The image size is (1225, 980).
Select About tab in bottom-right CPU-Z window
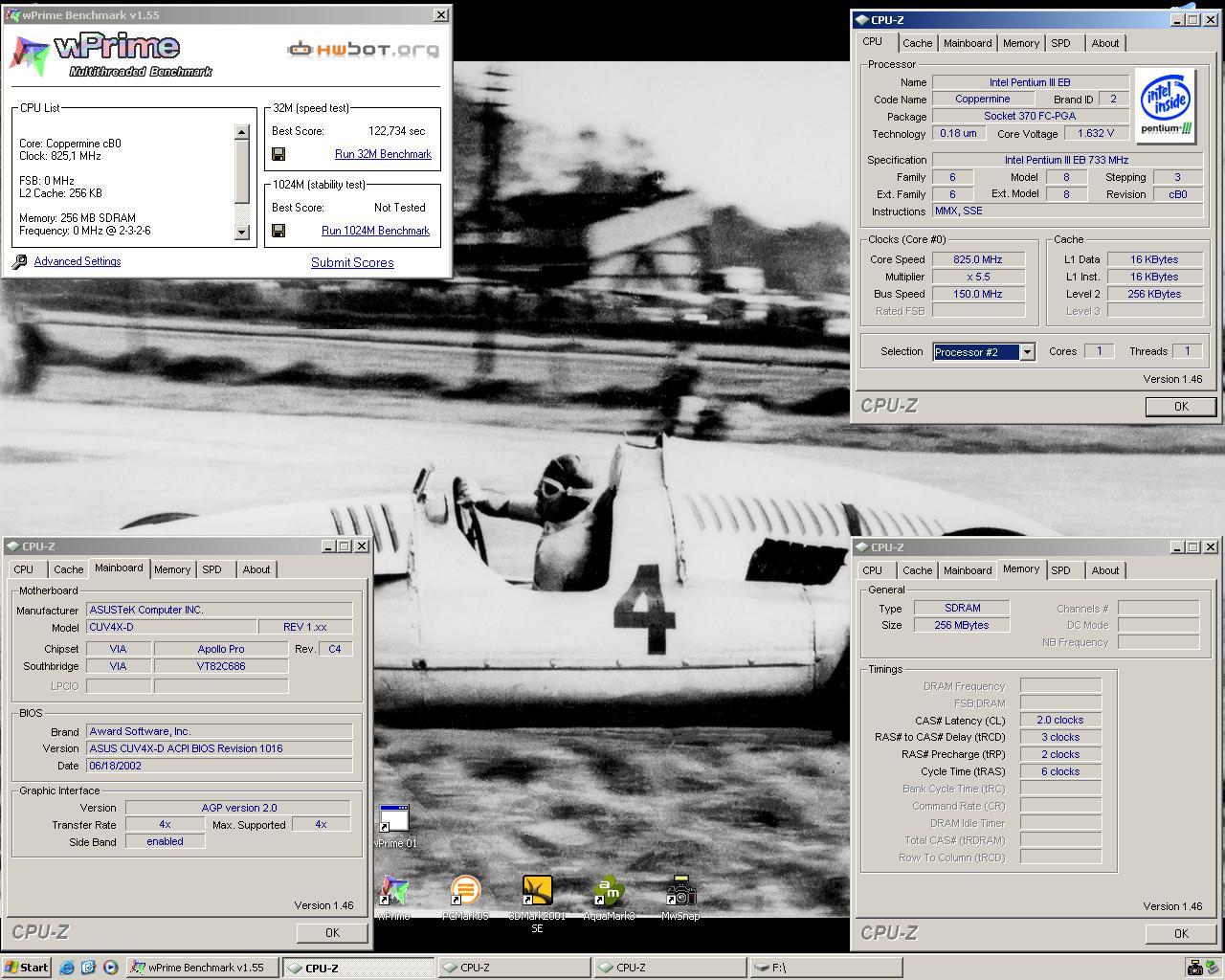[x=1105, y=570]
